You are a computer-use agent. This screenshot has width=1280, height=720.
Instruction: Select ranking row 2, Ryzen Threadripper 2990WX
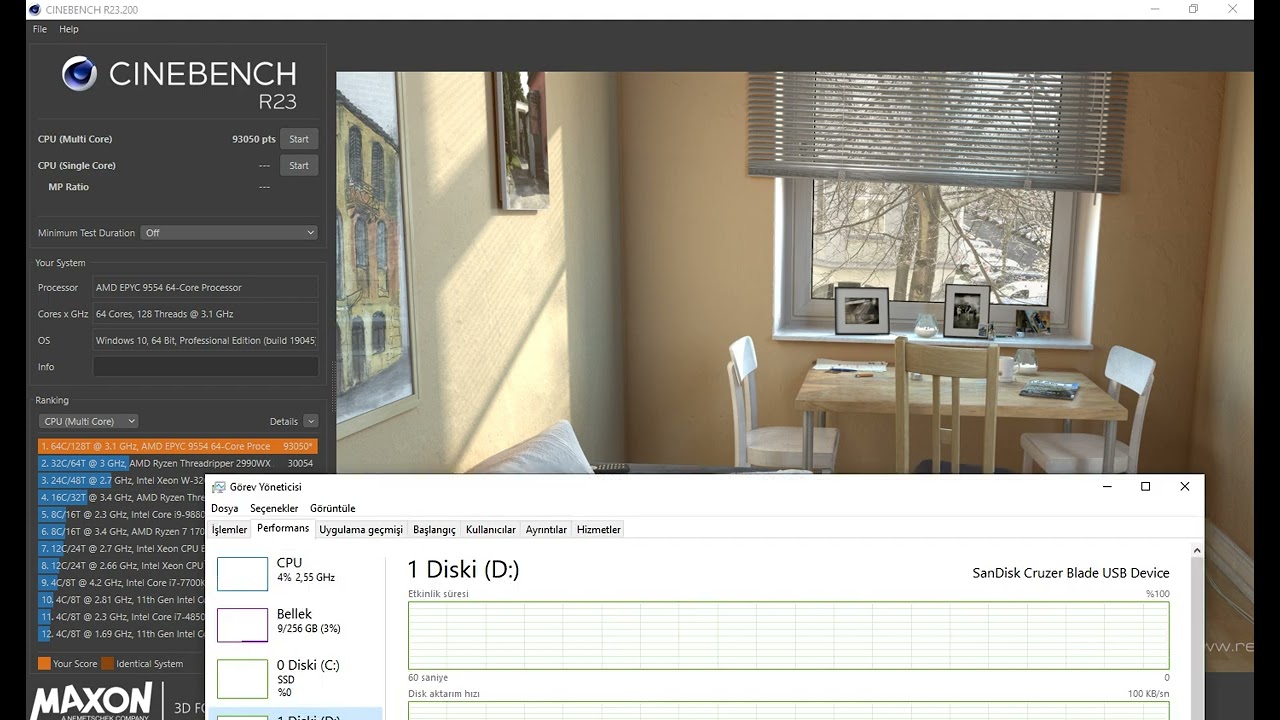point(178,463)
